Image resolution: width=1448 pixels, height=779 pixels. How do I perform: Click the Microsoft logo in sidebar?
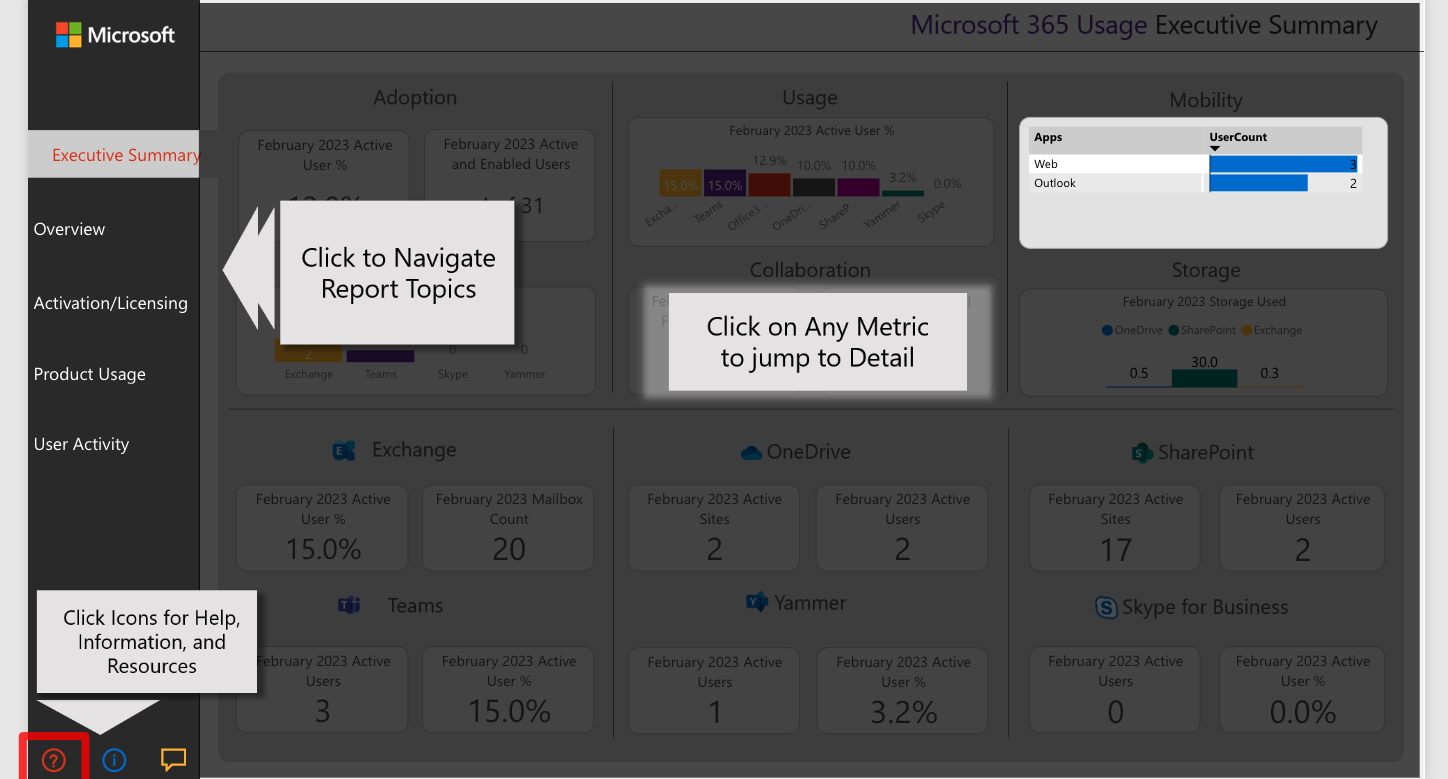115,35
